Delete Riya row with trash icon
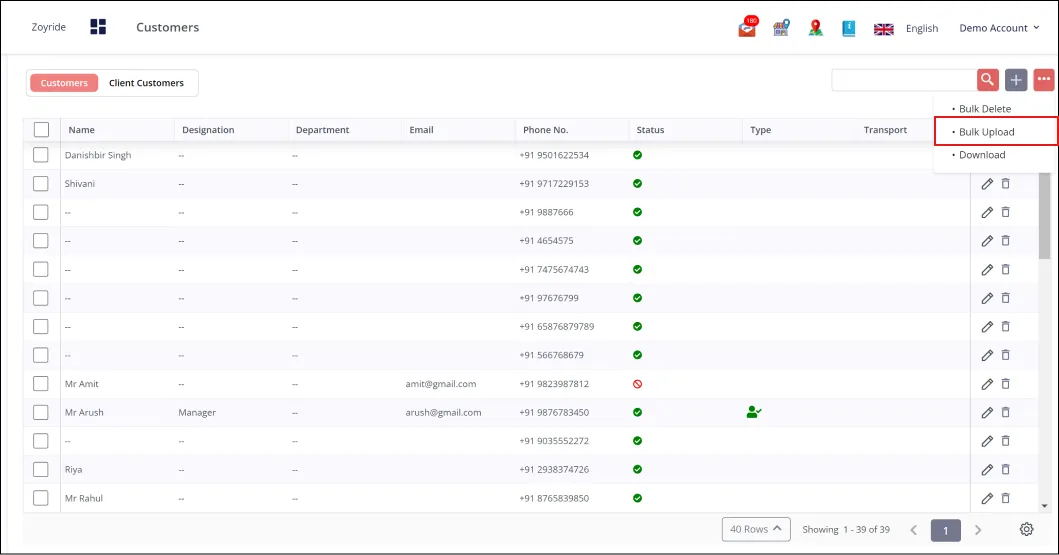1059x555 pixels. (1006, 469)
